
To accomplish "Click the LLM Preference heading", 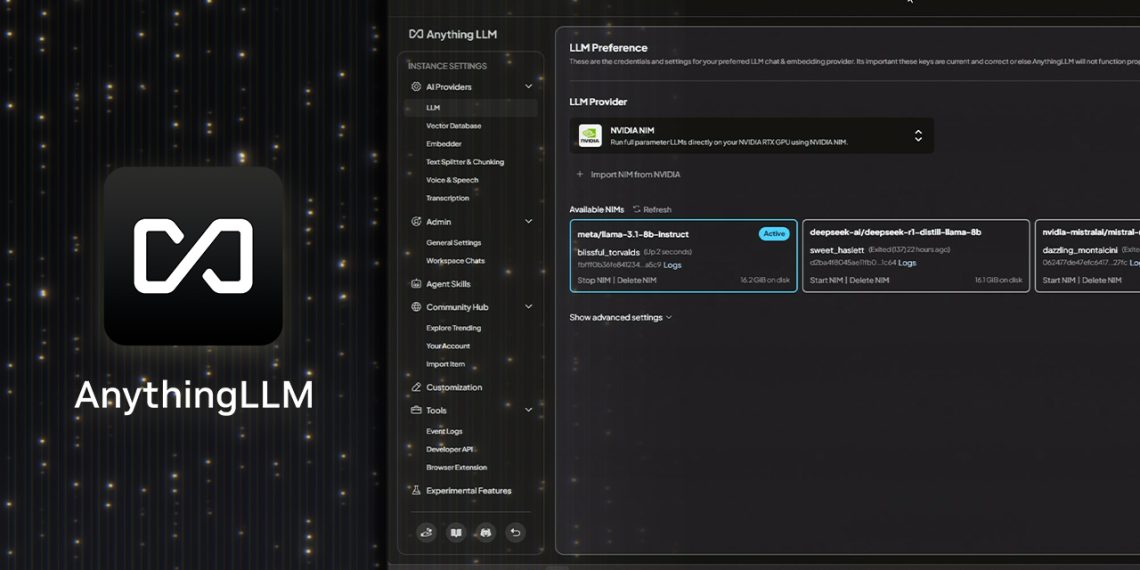I will [608, 48].
